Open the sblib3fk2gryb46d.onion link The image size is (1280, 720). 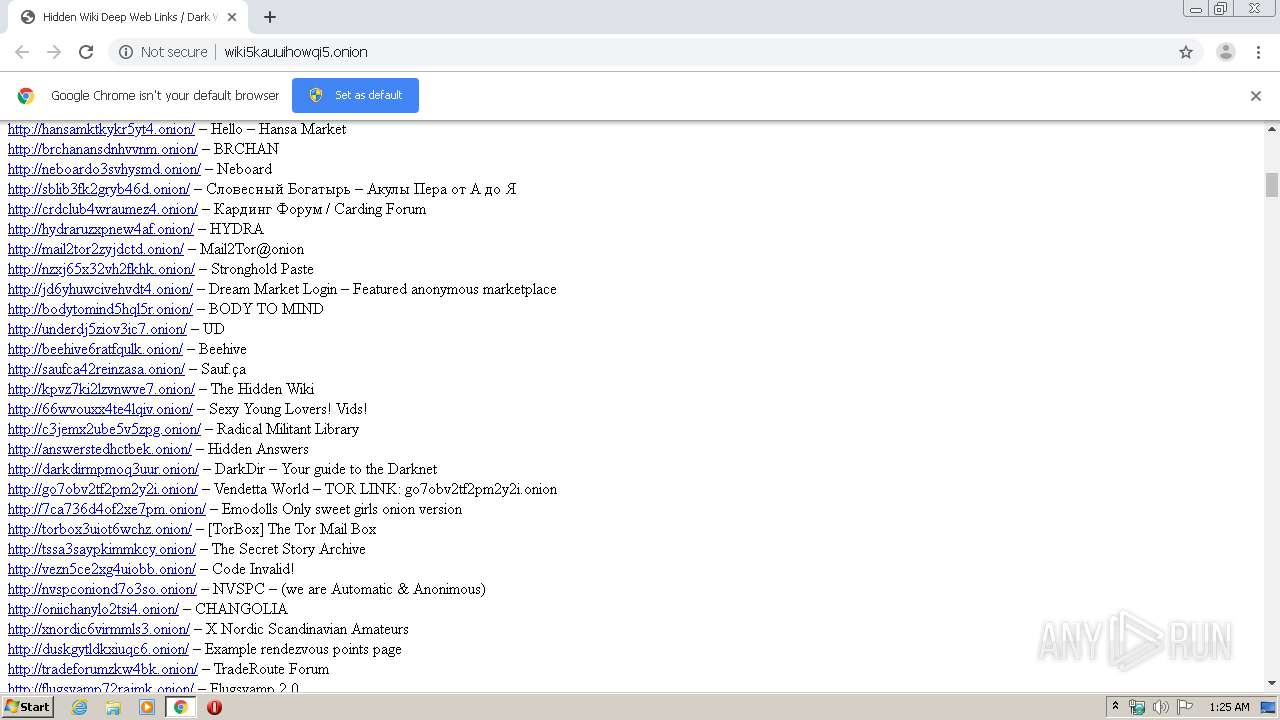pos(99,189)
